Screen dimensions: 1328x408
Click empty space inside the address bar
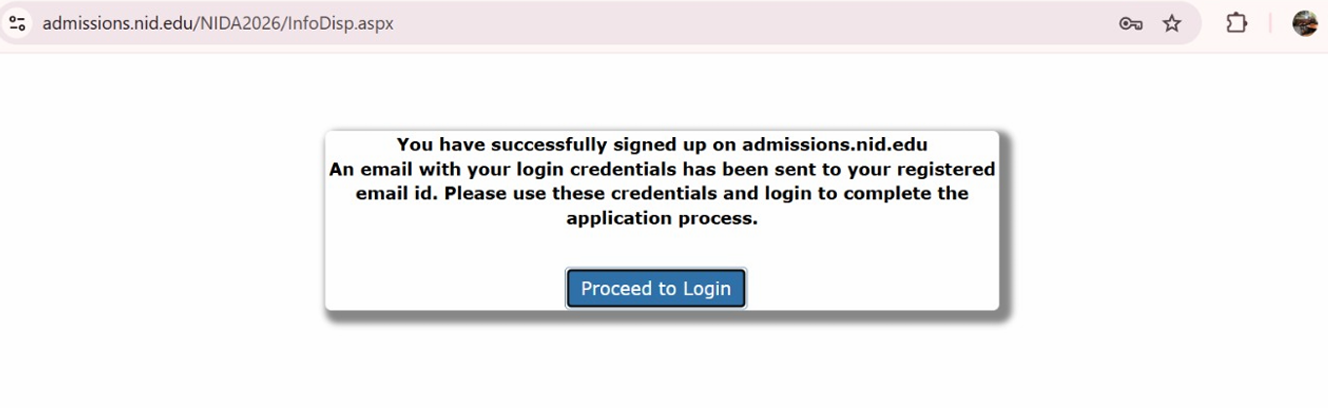(x=750, y=23)
